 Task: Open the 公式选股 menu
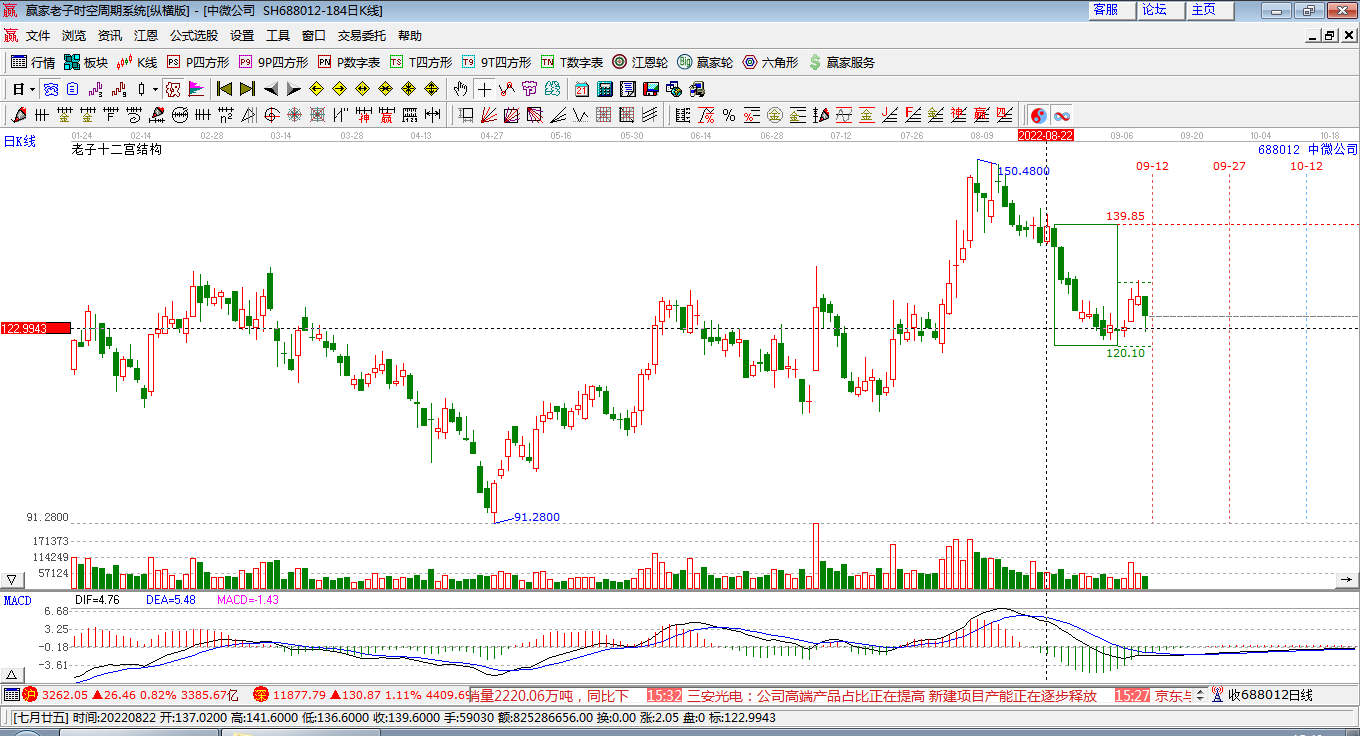click(194, 35)
